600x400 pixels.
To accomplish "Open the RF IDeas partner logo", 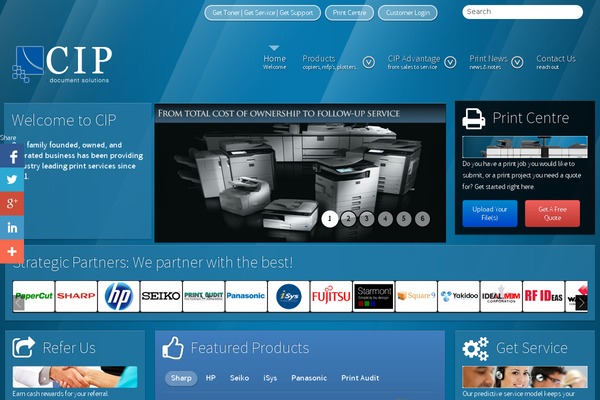I will point(543,296).
